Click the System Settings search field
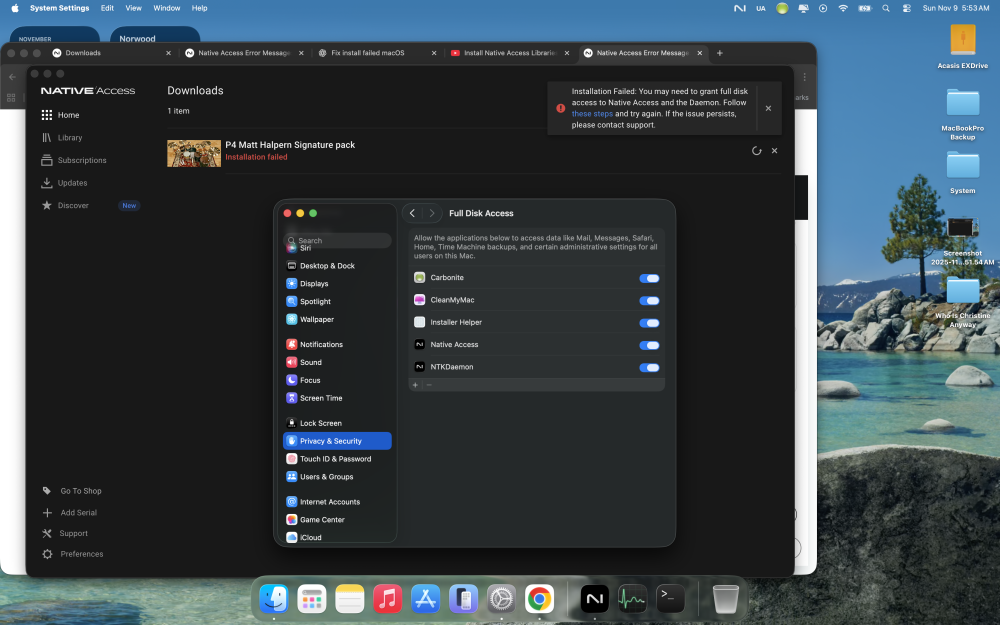The width and height of the screenshot is (1000, 625). pos(337,240)
